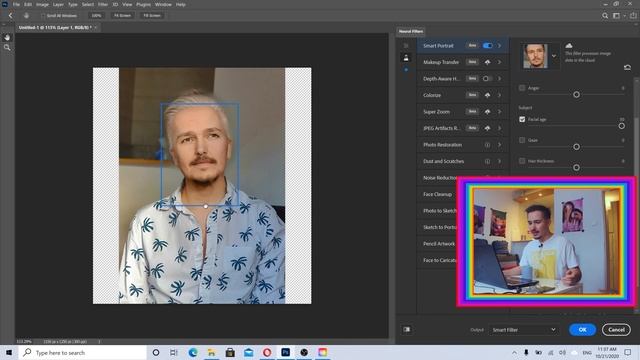Screen dimensions: 640x360
Task: Toggle the preview changes icon at panel bottom
Action: point(407,329)
